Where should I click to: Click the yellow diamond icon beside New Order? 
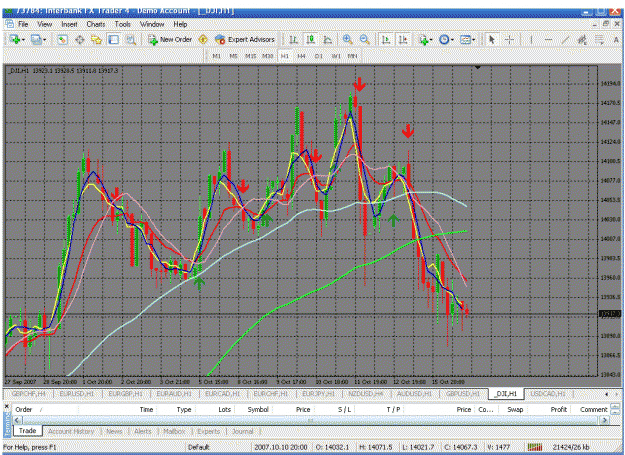coord(203,40)
